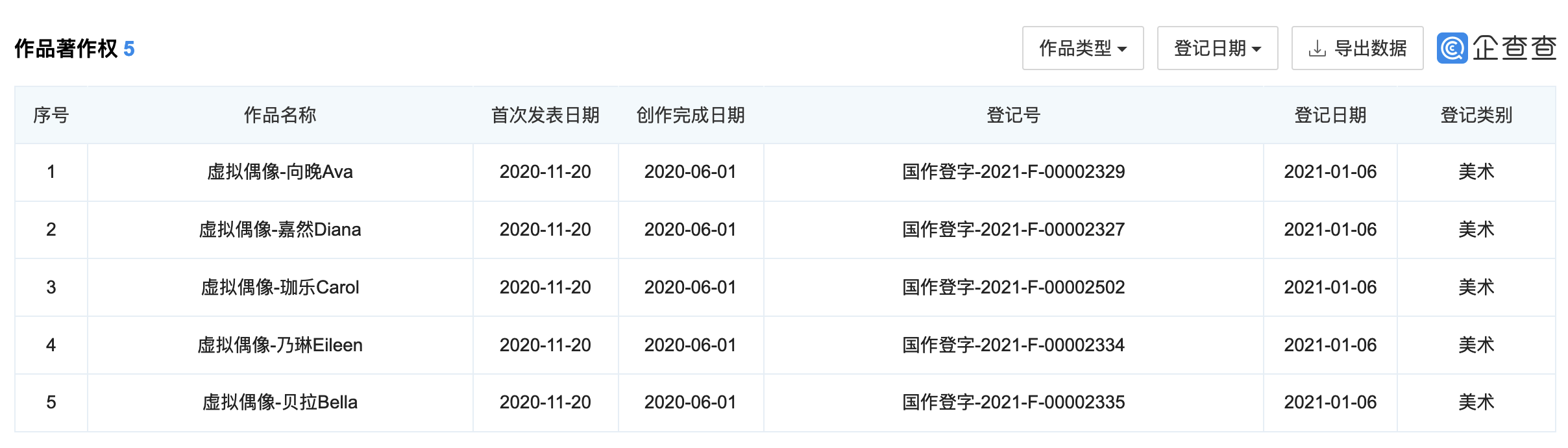1568x448 pixels.
Task: Select the 虚拟偶像-乃琳Eileen work name
Action: coord(280,345)
